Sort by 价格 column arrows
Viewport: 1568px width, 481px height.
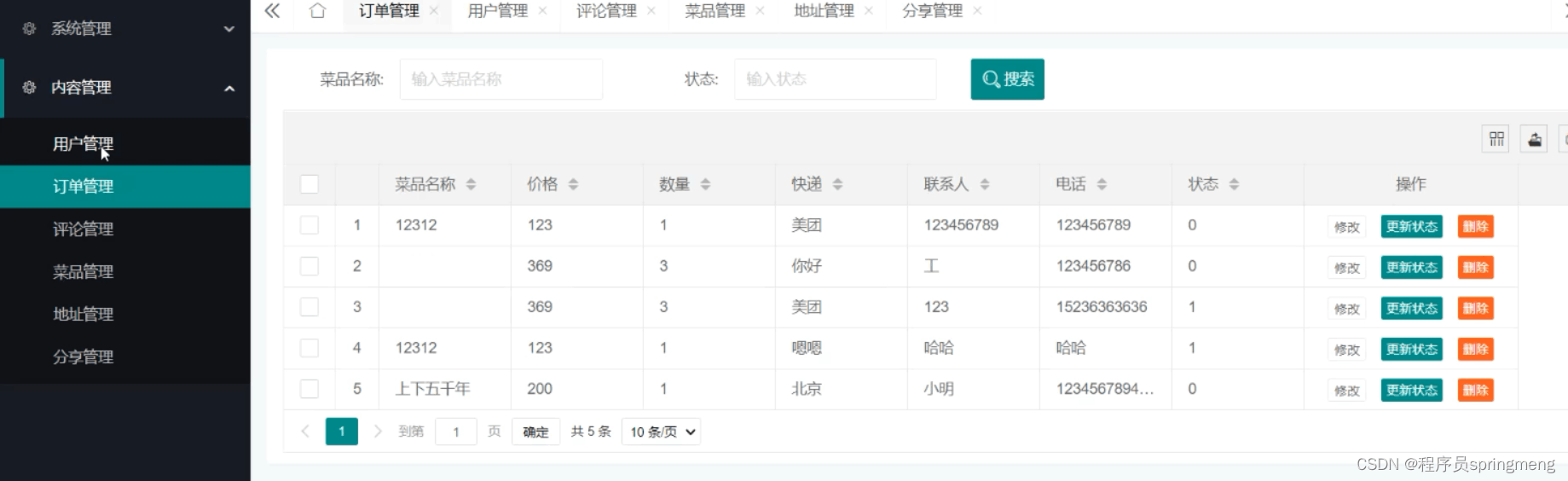pos(573,184)
